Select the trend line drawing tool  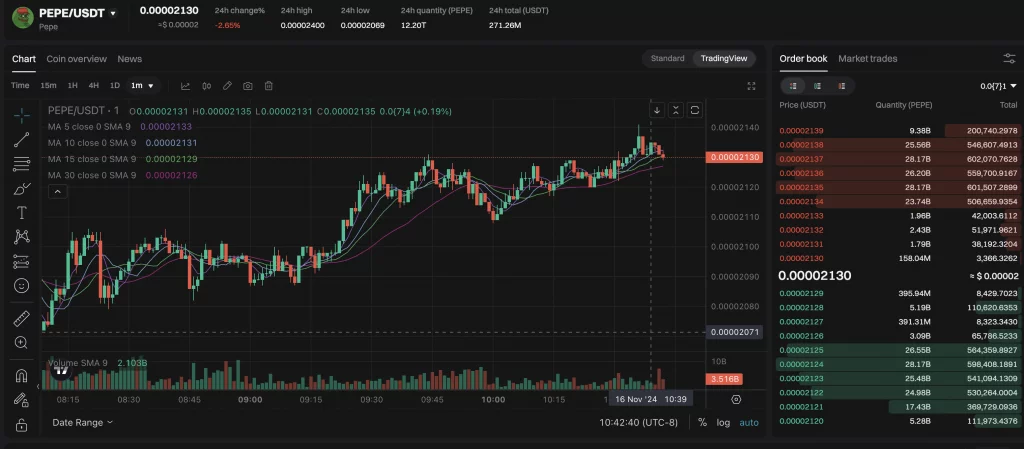tap(22, 139)
